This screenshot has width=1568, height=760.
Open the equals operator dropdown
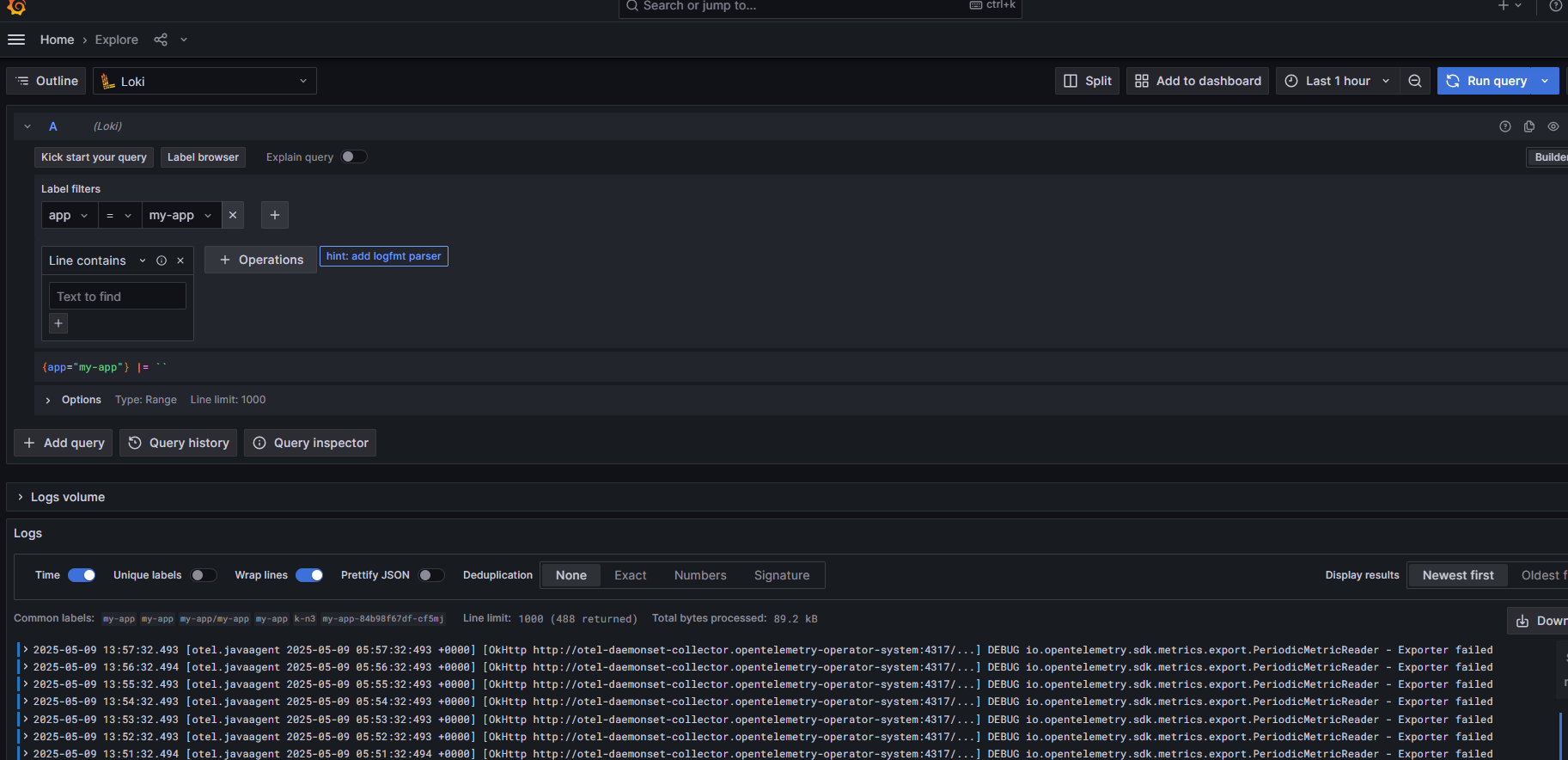pyautogui.click(x=119, y=215)
